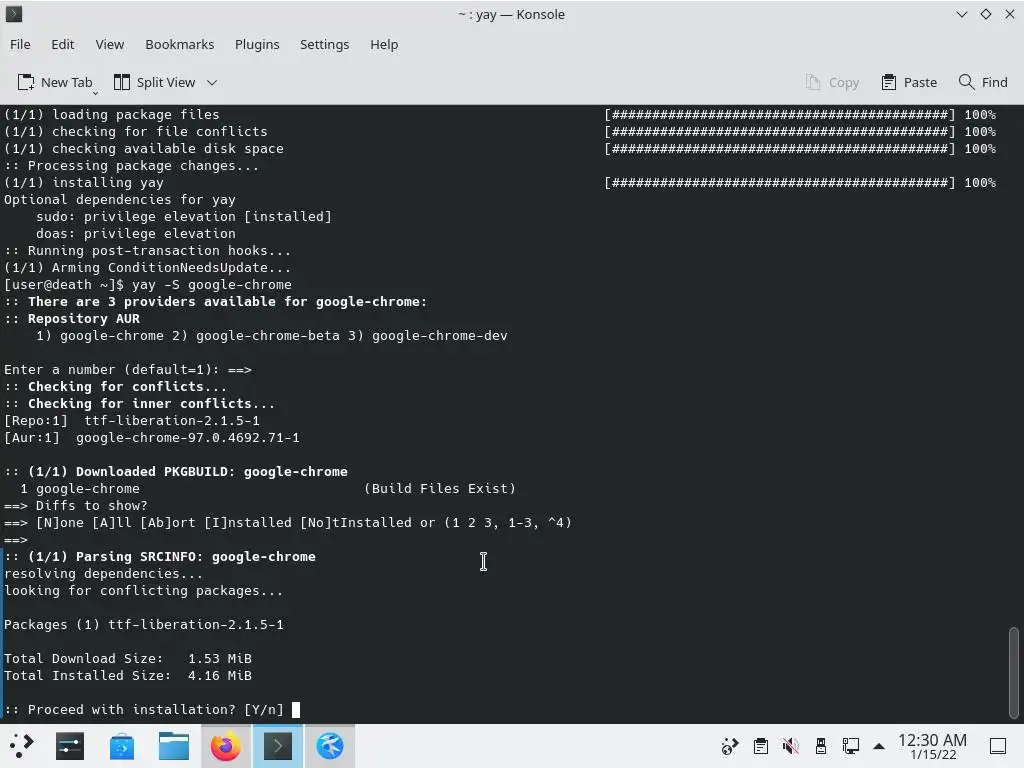Click 'Total Download Size: 1.53 MiB' line
Viewport: 1024px width, 768px height.
pyautogui.click(x=128, y=658)
